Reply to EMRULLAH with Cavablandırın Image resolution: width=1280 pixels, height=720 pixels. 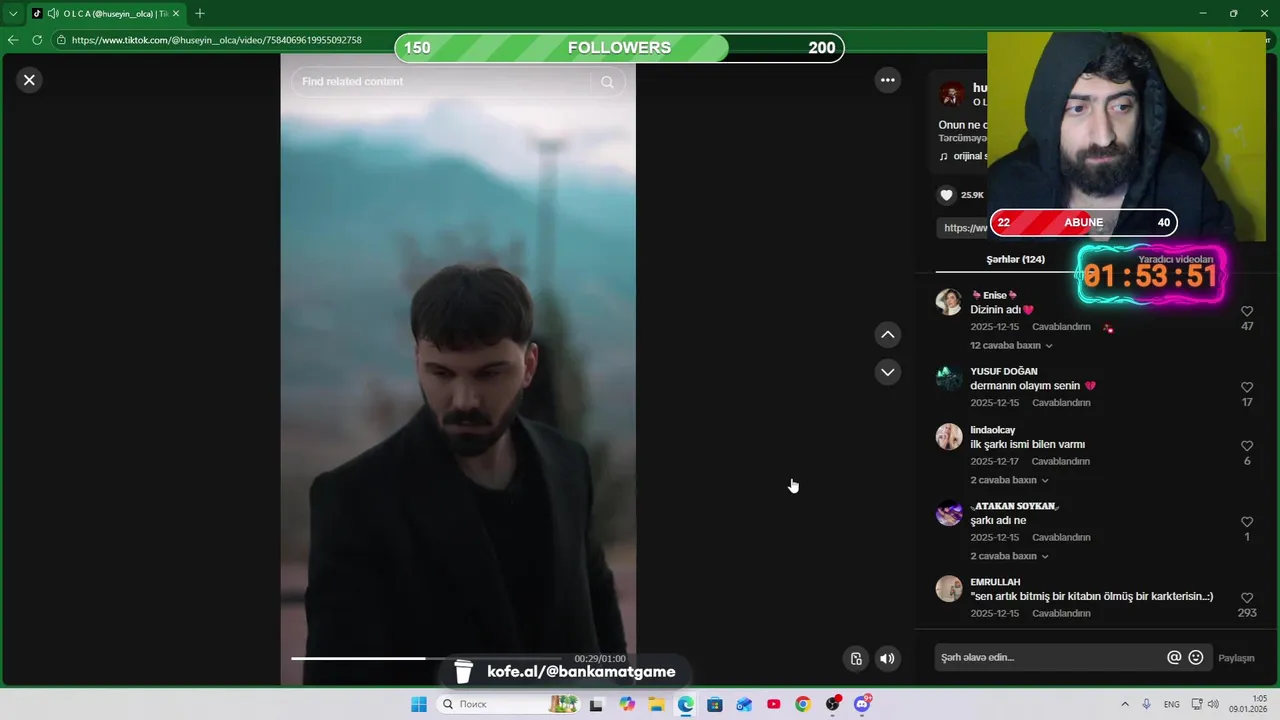tap(1061, 614)
